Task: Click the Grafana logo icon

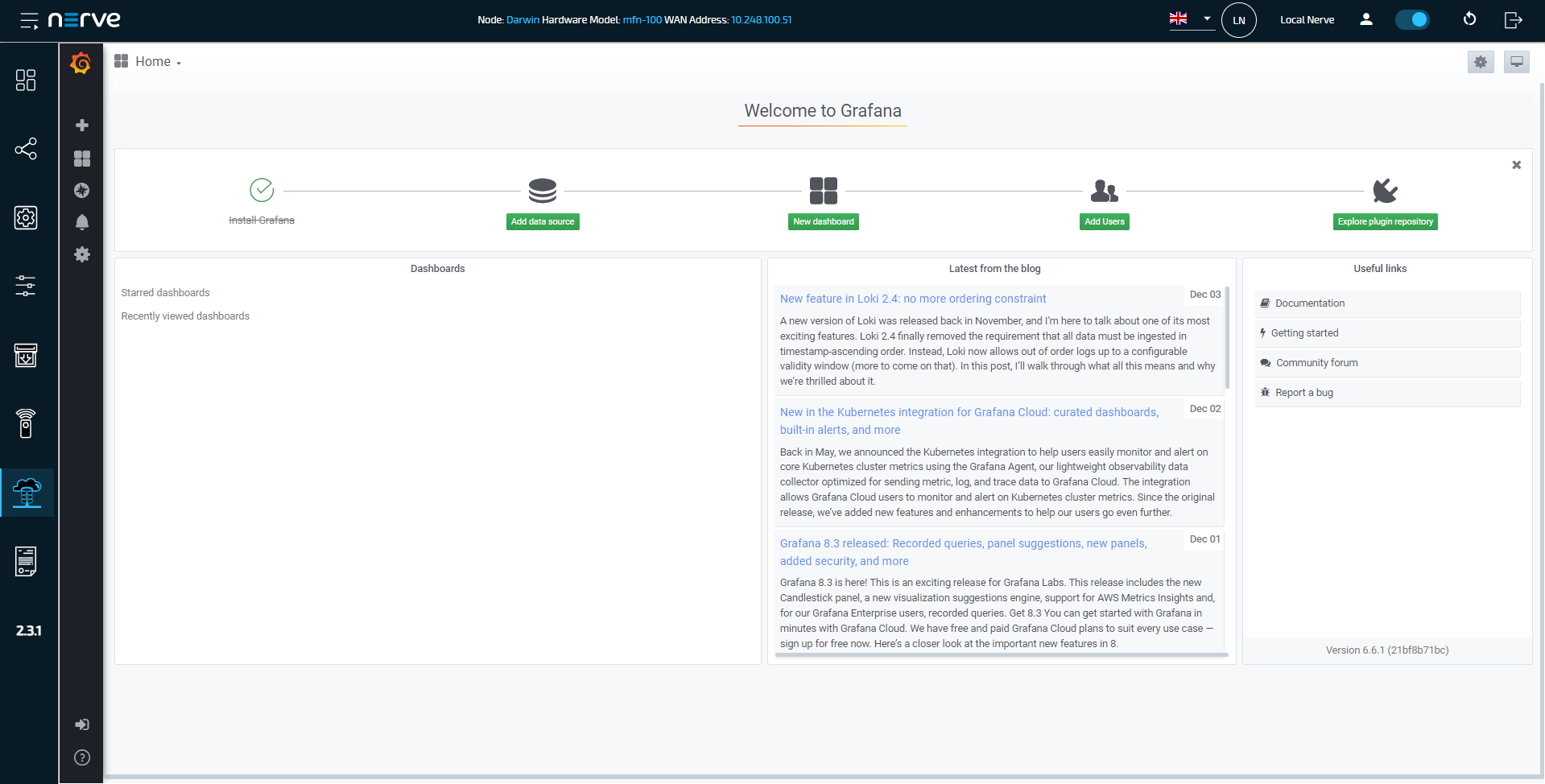Action: tap(81, 63)
